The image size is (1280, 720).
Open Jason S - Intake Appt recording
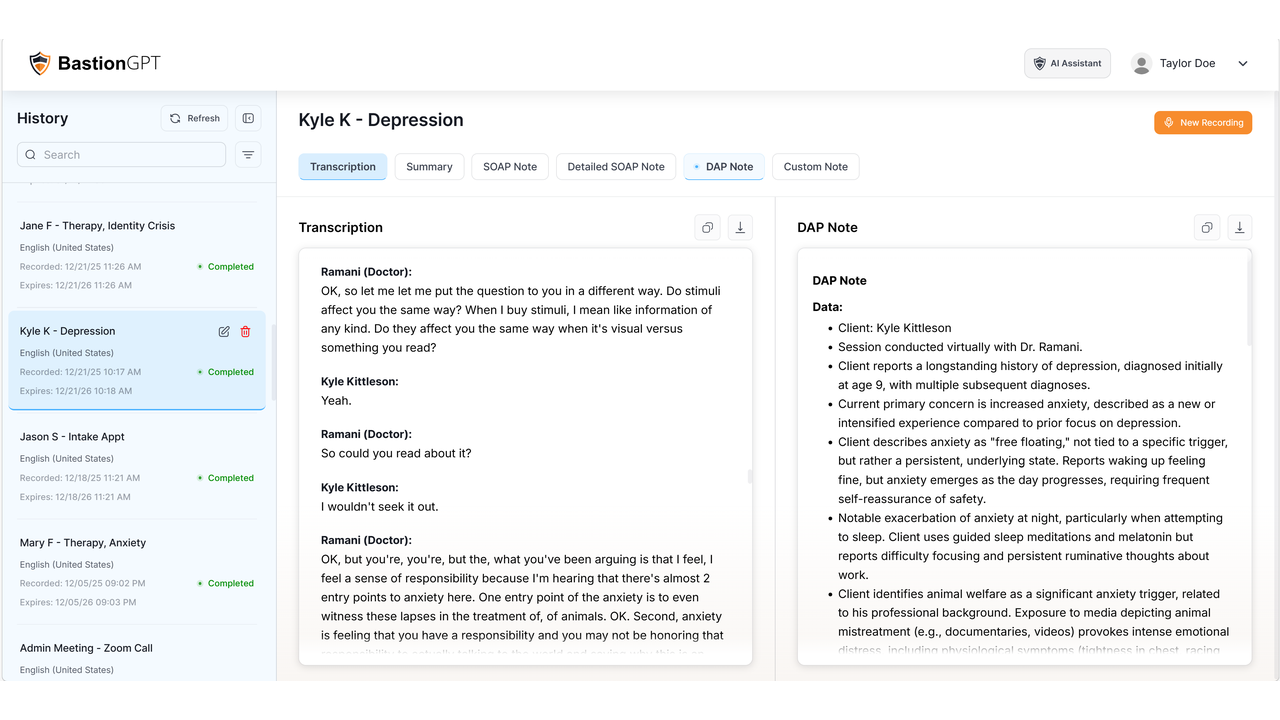pyautogui.click(x=137, y=466)
